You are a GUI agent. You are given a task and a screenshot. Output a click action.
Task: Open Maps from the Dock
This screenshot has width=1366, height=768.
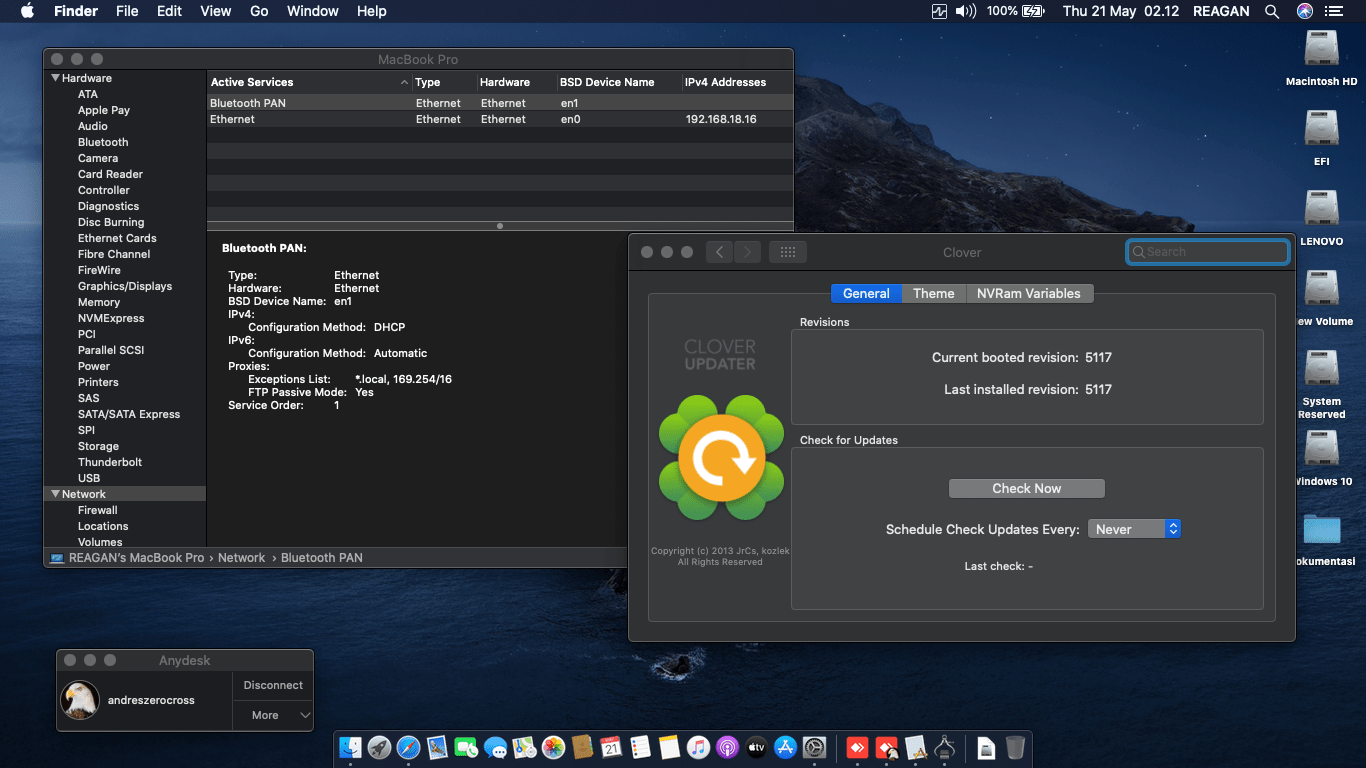pyautogui.click(x=524, y=747)
